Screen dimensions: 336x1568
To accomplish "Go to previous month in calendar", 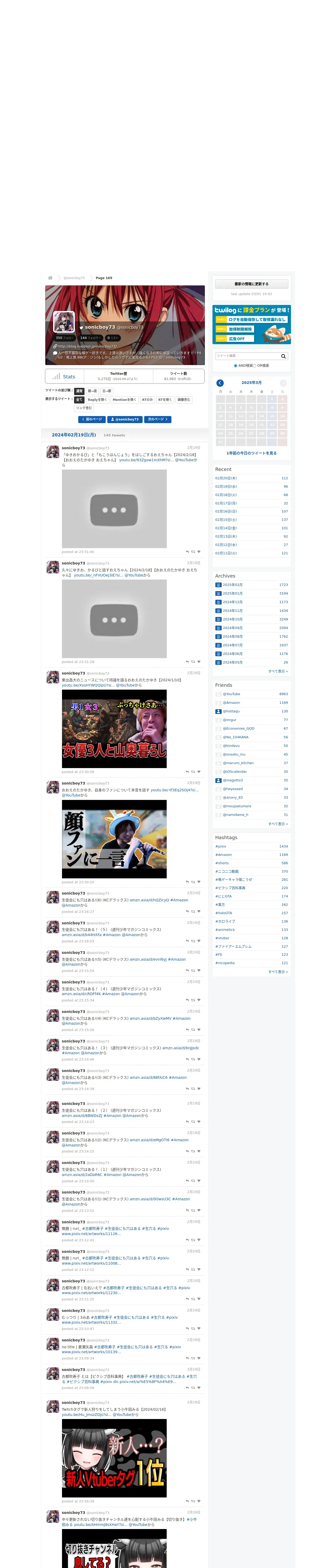I will (220, 383).
